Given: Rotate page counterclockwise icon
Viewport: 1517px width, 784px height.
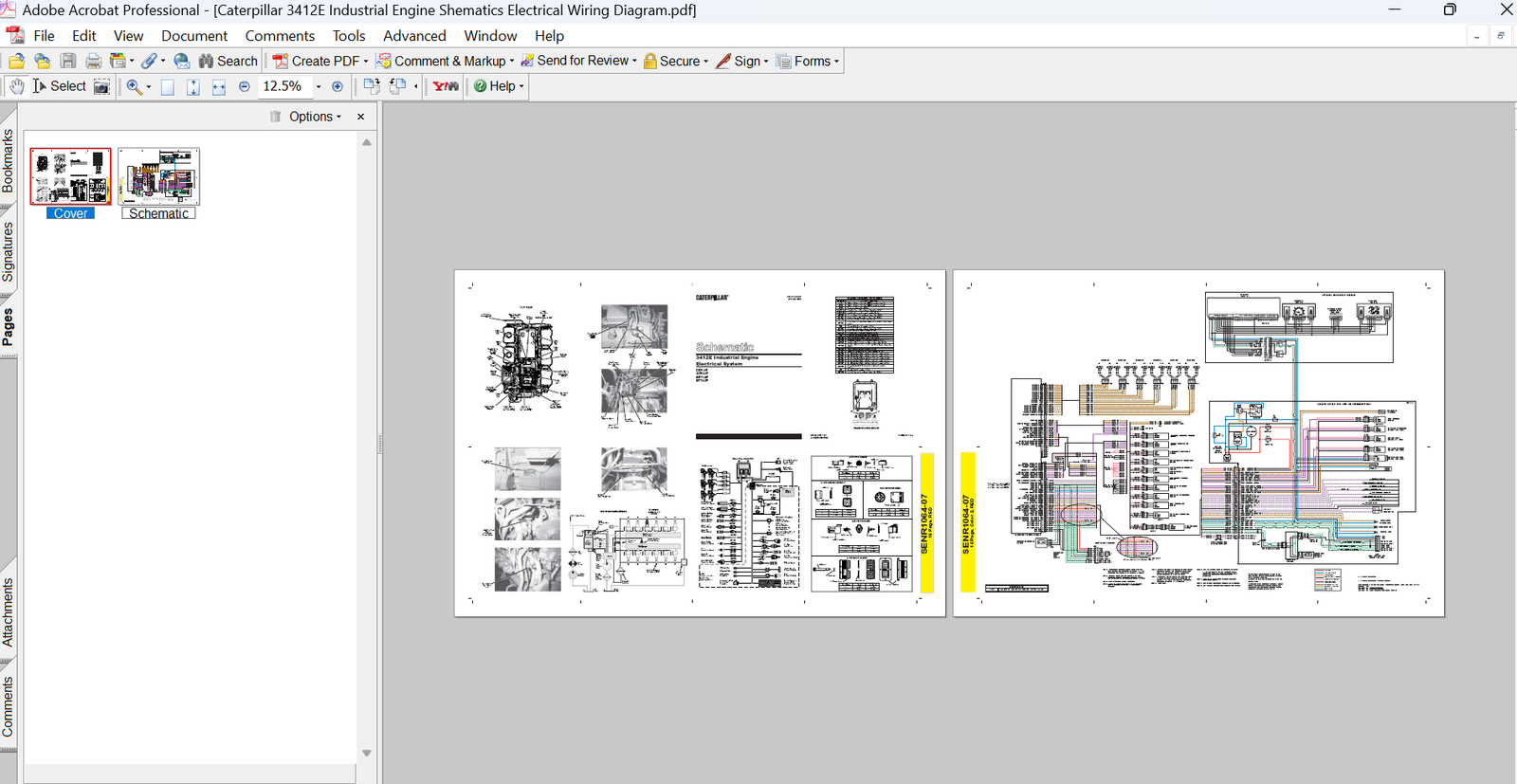Looking at the screenshot, I should point(398,86).
